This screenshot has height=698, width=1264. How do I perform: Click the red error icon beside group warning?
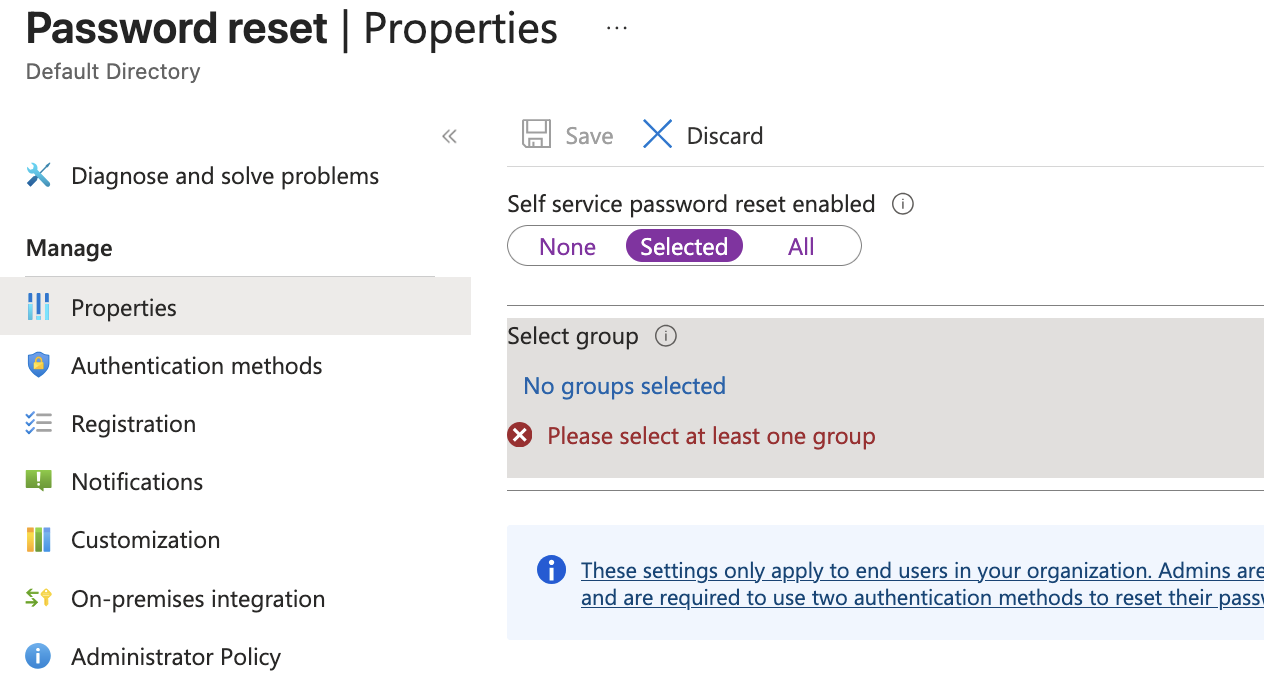[520, 436]
